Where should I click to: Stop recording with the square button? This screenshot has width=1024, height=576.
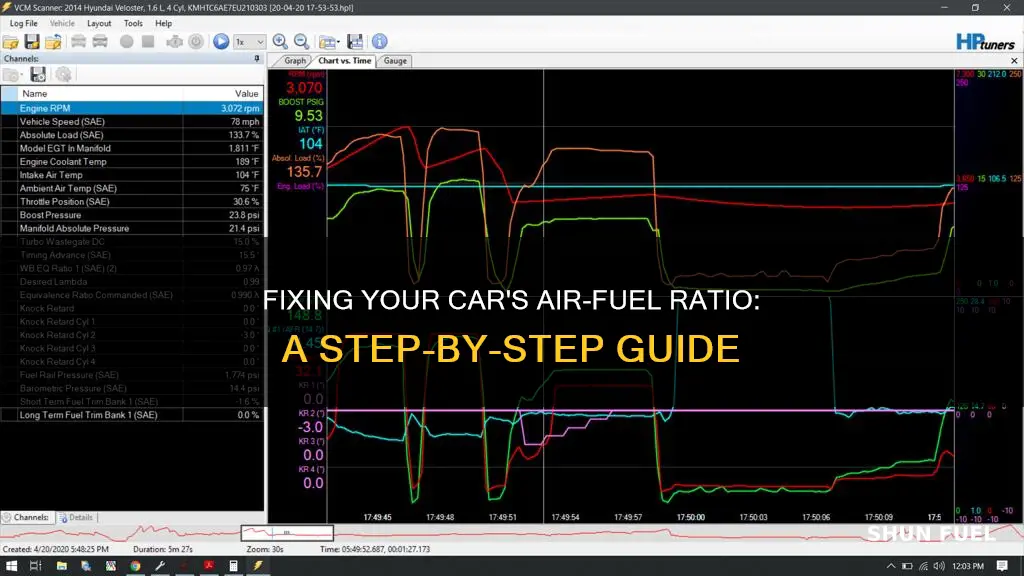(x=148, y=42)
